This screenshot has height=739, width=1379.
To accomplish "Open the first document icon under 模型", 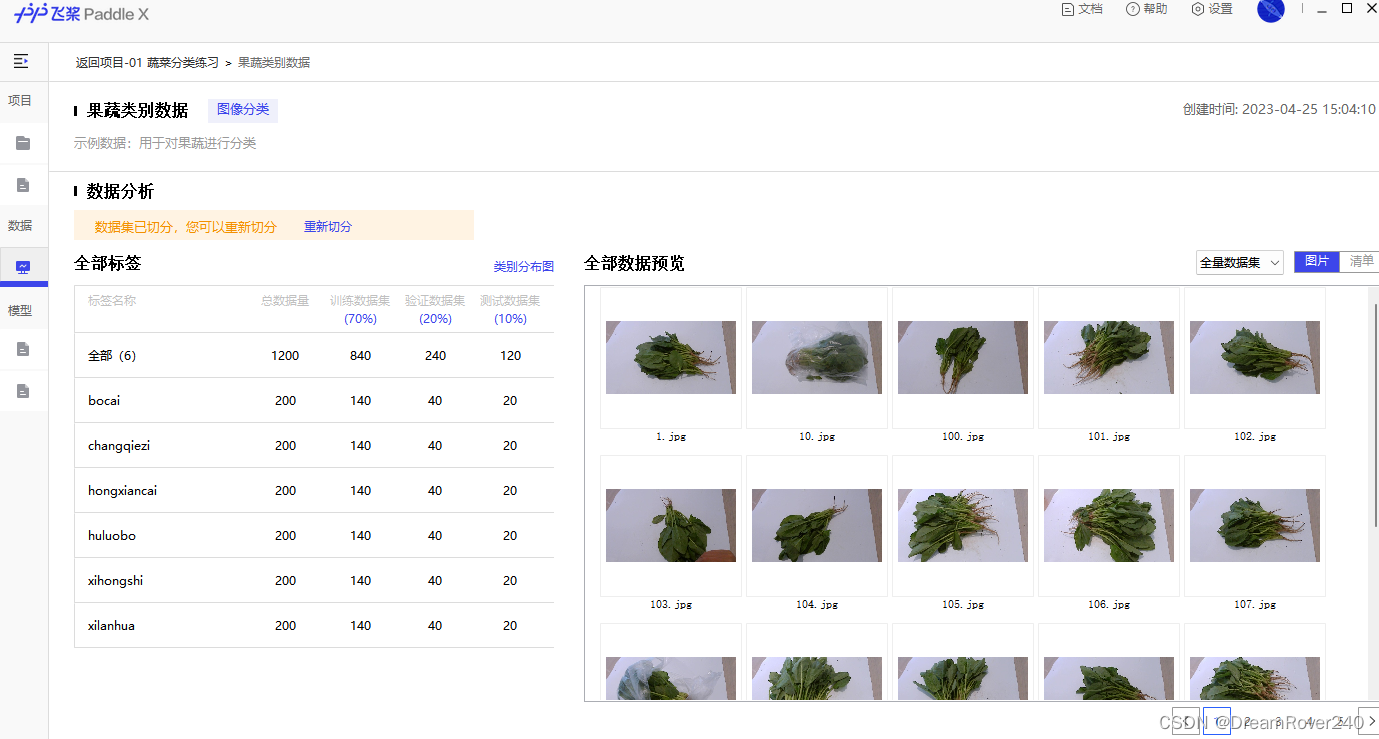I will 21,350.
